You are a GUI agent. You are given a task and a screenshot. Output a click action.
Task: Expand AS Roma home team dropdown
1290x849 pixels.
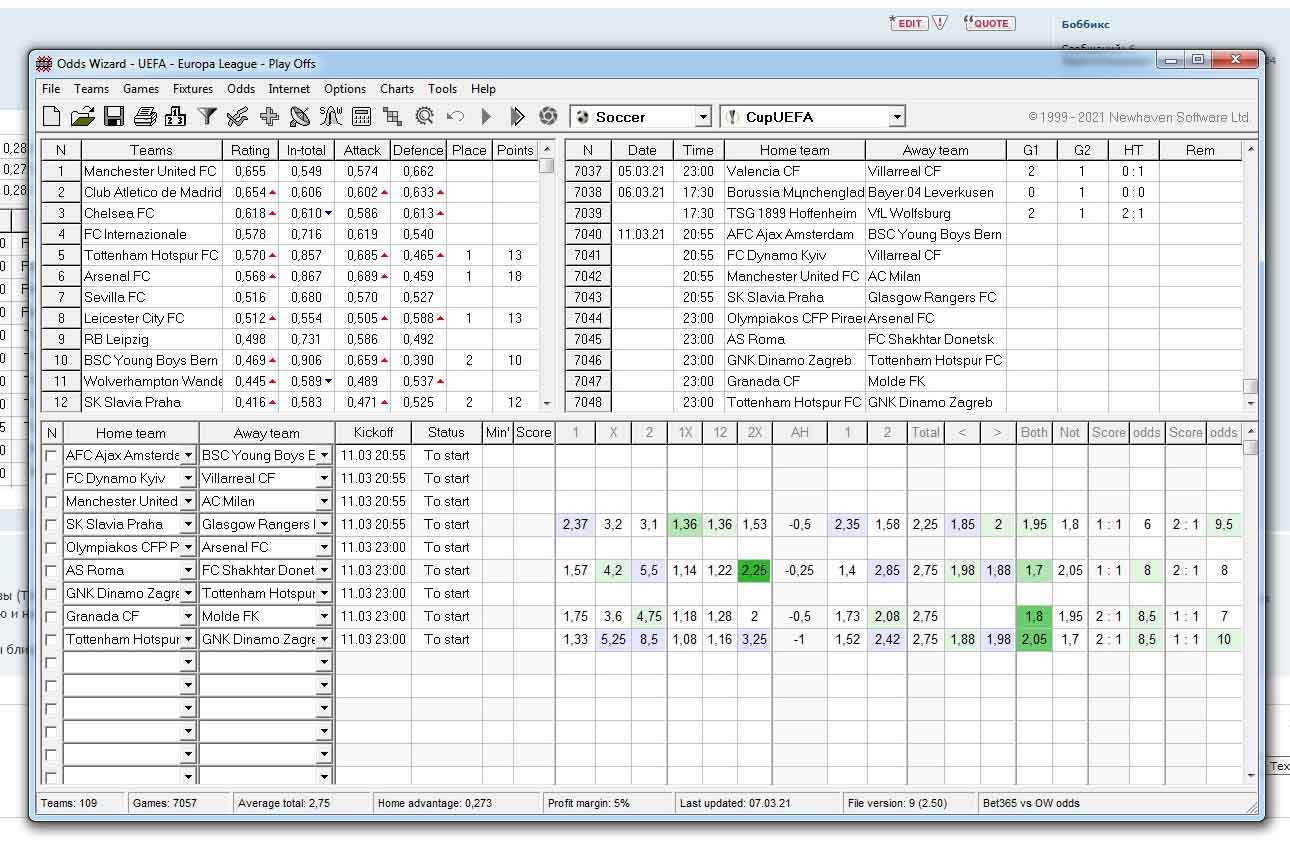188,570
